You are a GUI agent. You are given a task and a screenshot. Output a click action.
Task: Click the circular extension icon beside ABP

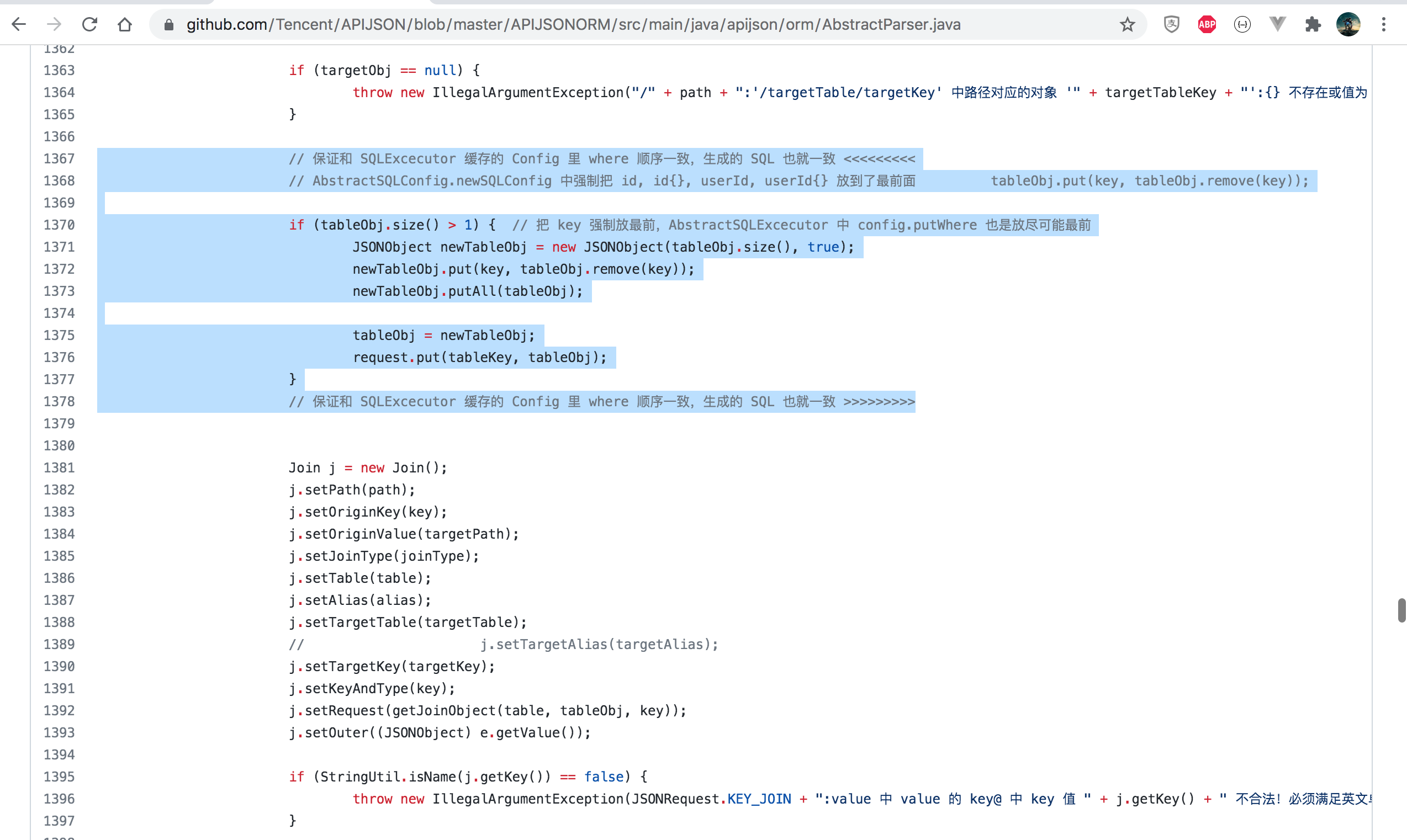click(x=1242, y=24)
